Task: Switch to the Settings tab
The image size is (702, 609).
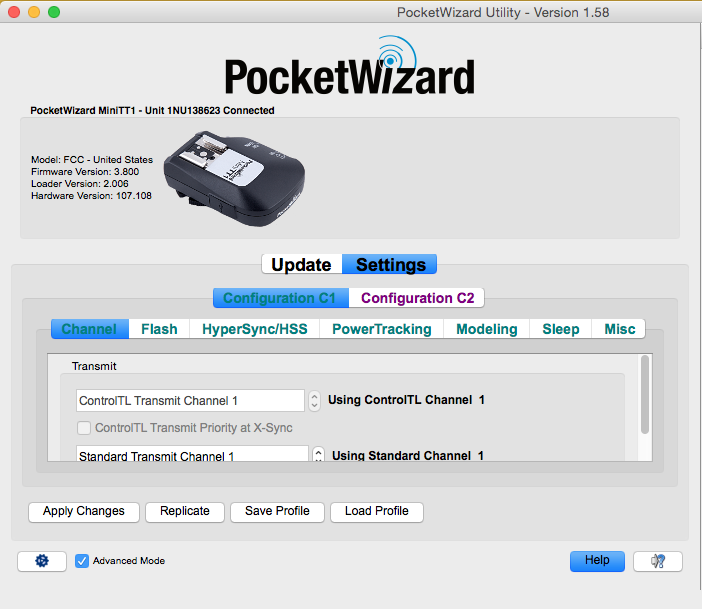Action: 390,264
